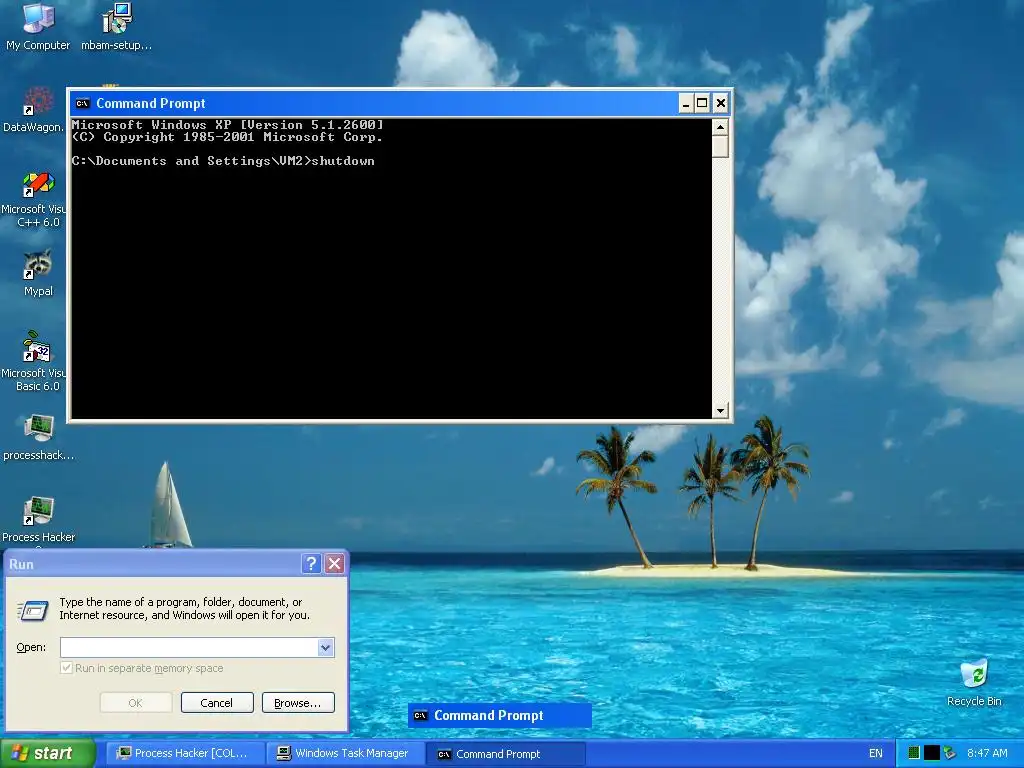Click the Command Prompt window title text
Screen dimensions: 1024x768
(x=151, y=103)
